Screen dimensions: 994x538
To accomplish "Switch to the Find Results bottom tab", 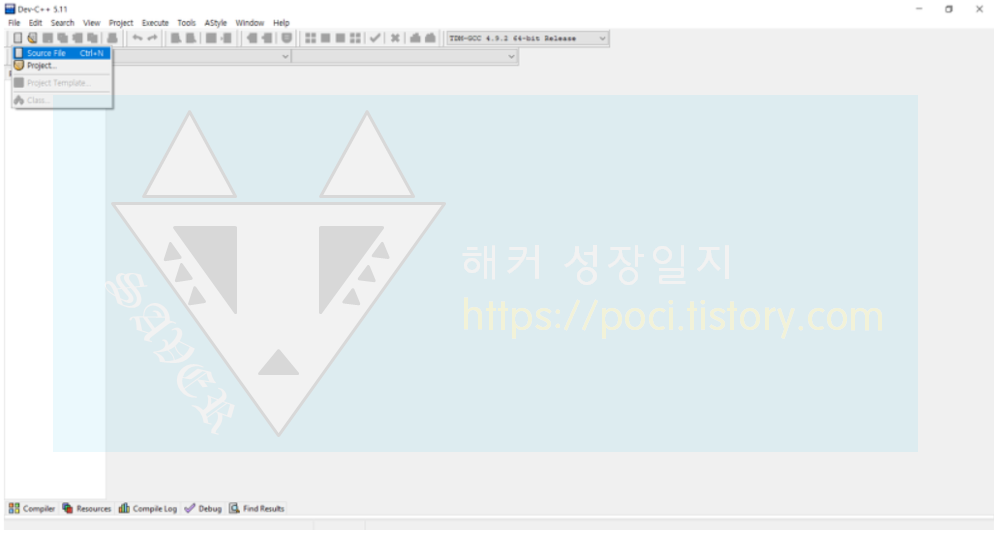I will coord(257,508).
